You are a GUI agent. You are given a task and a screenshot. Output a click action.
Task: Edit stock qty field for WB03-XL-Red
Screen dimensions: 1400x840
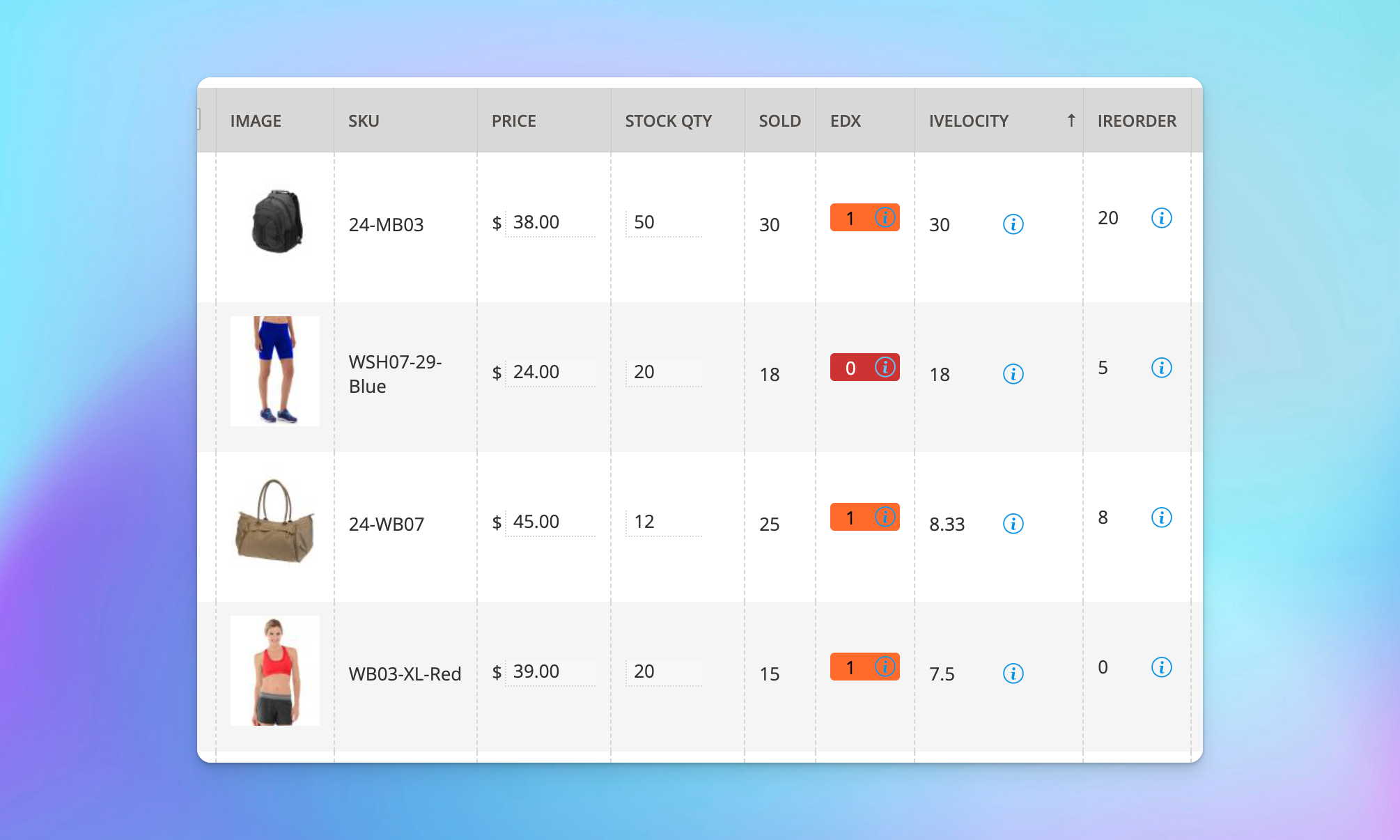(664, 672)
